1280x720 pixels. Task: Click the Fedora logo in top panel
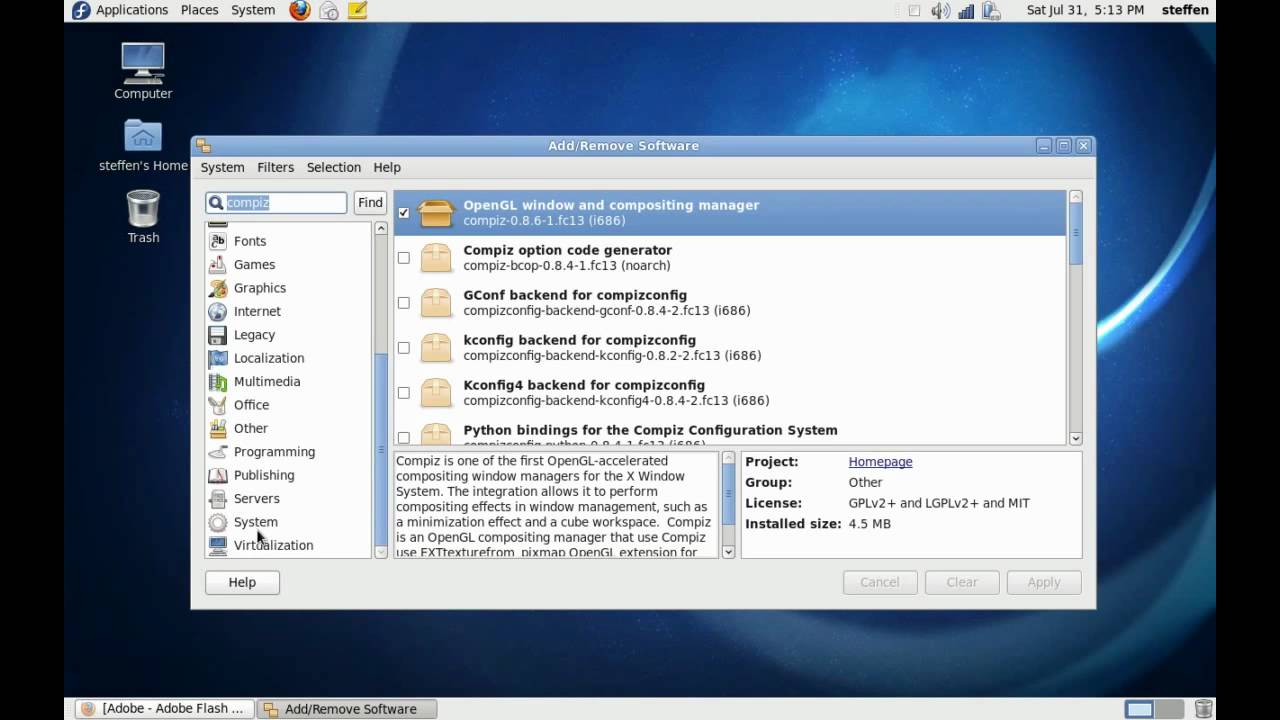pyautogui.click(x=81, y=10)
